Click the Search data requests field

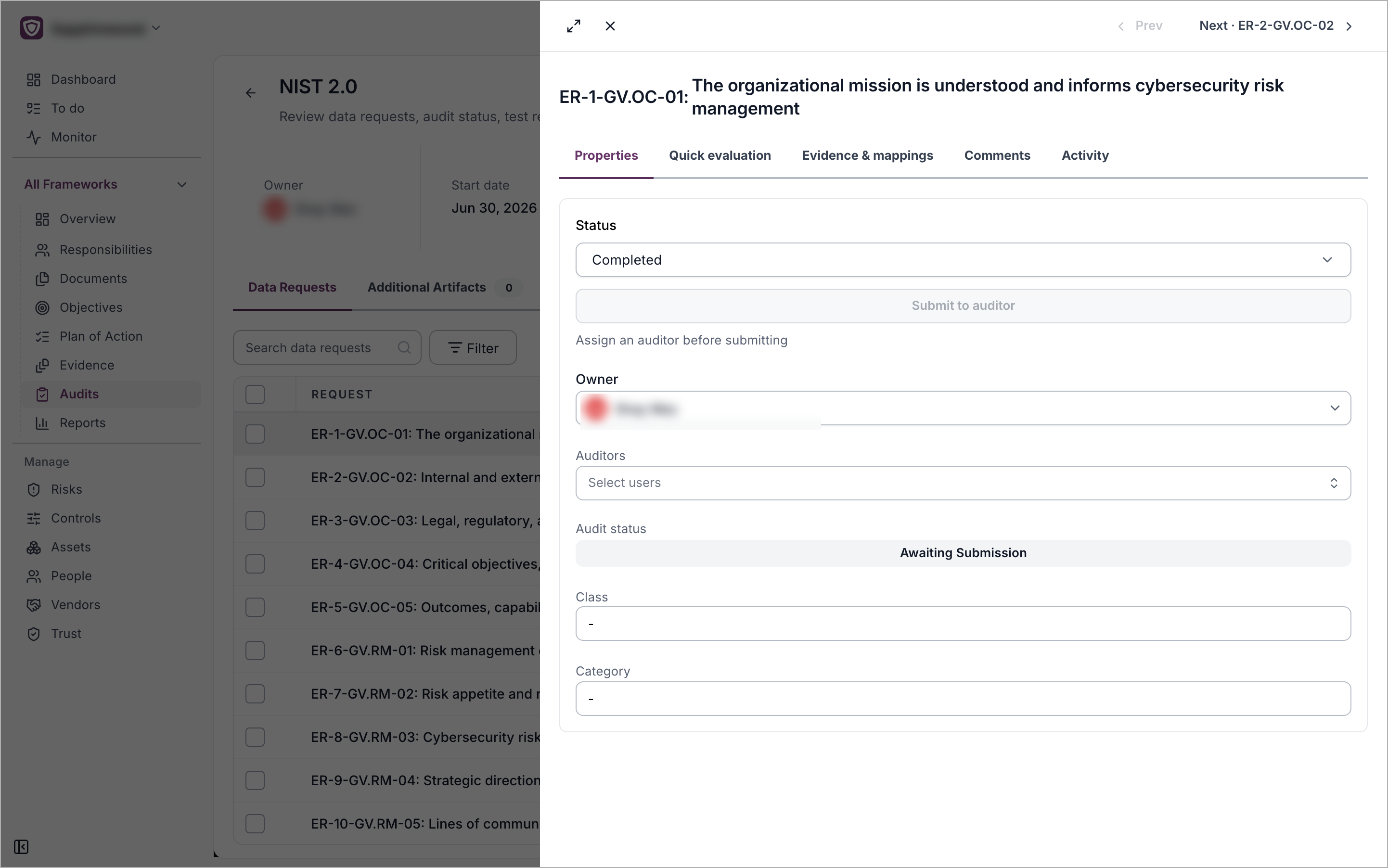(x=327, y=347)
